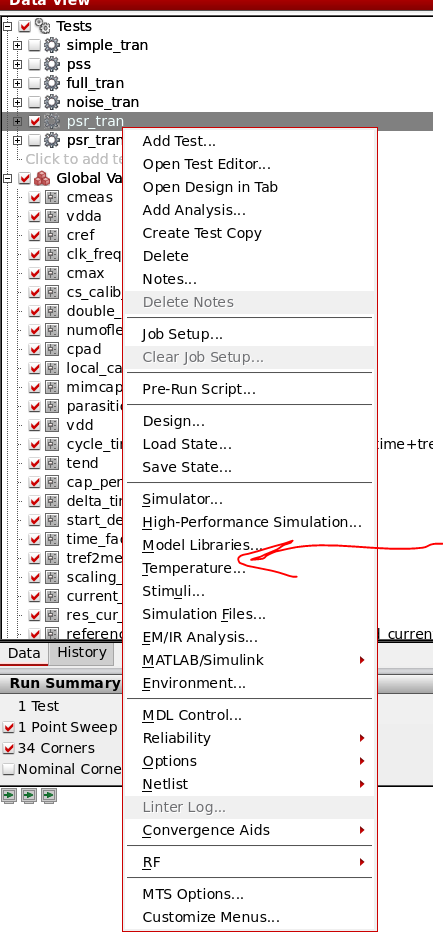Viewport: 443px width, 947px height.
Task: Expand the simple_tran test node
Action: pyautogui.click(x=18, y=45)
